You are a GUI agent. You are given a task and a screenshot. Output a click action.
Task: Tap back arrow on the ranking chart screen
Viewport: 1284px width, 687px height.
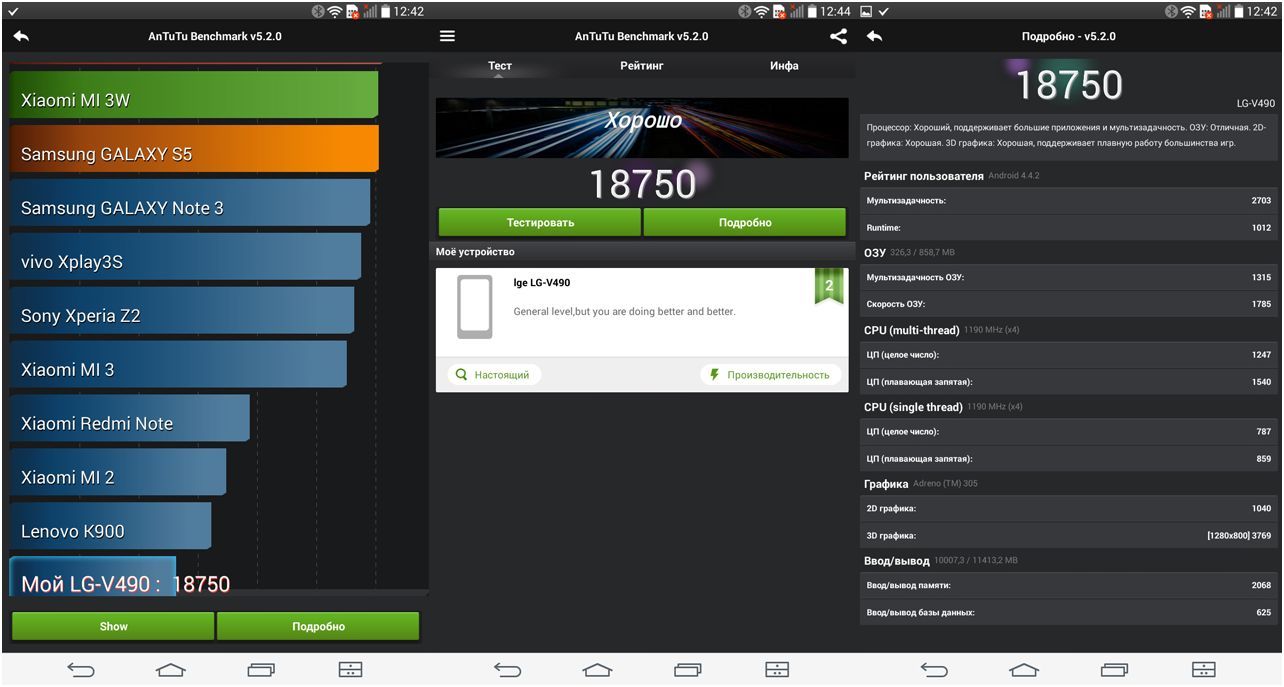tap(21, 36)
